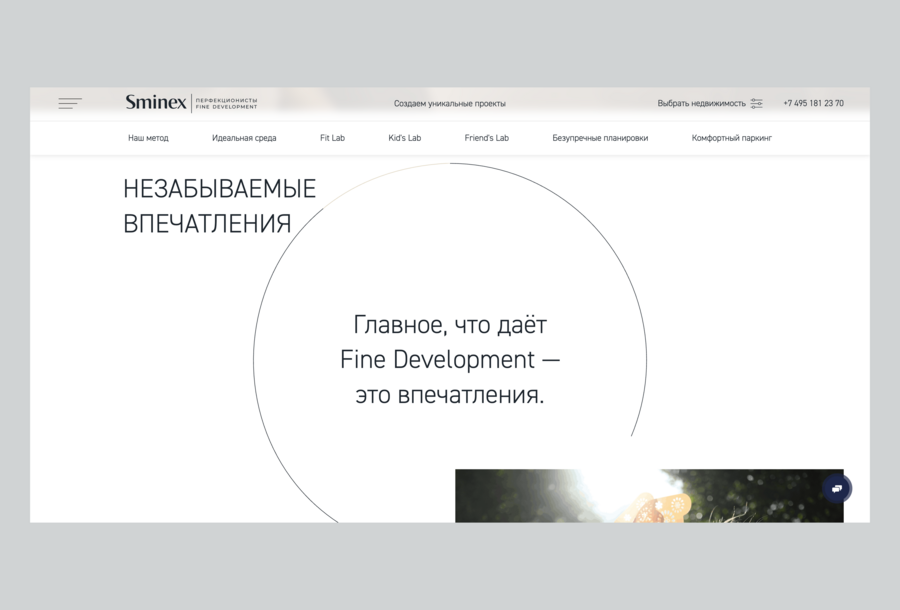Navigate to Friend's Lab

click(487, 138)
